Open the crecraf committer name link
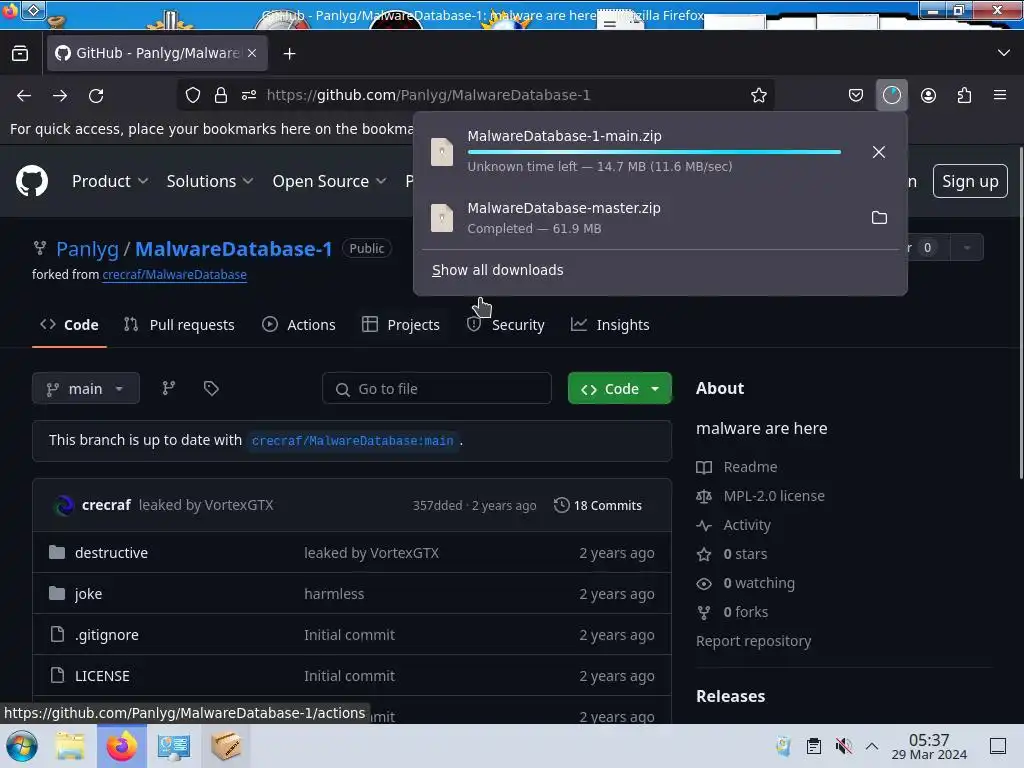This screenshot has width=1024, height=768. [x=106, y=505]
